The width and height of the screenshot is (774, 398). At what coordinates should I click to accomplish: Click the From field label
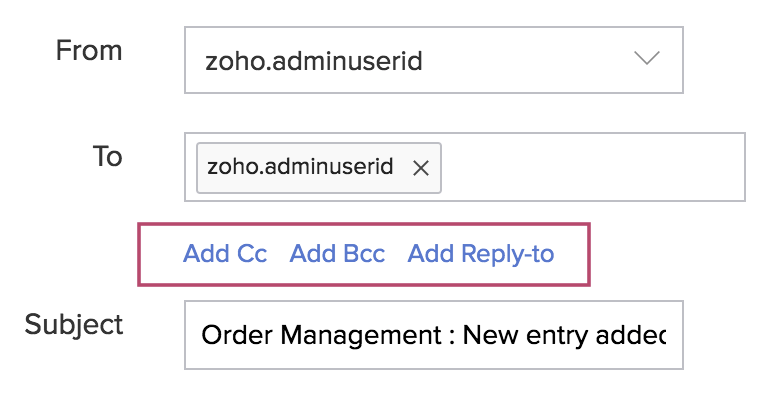pyautogui.click(x=89, y=50)
